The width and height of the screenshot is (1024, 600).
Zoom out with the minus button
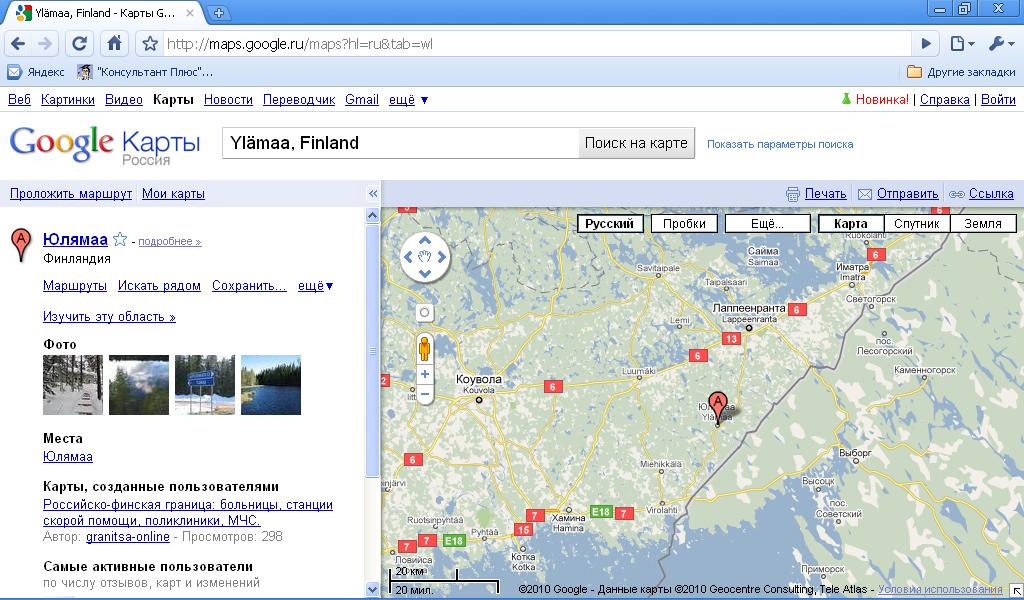coord(425,394)
